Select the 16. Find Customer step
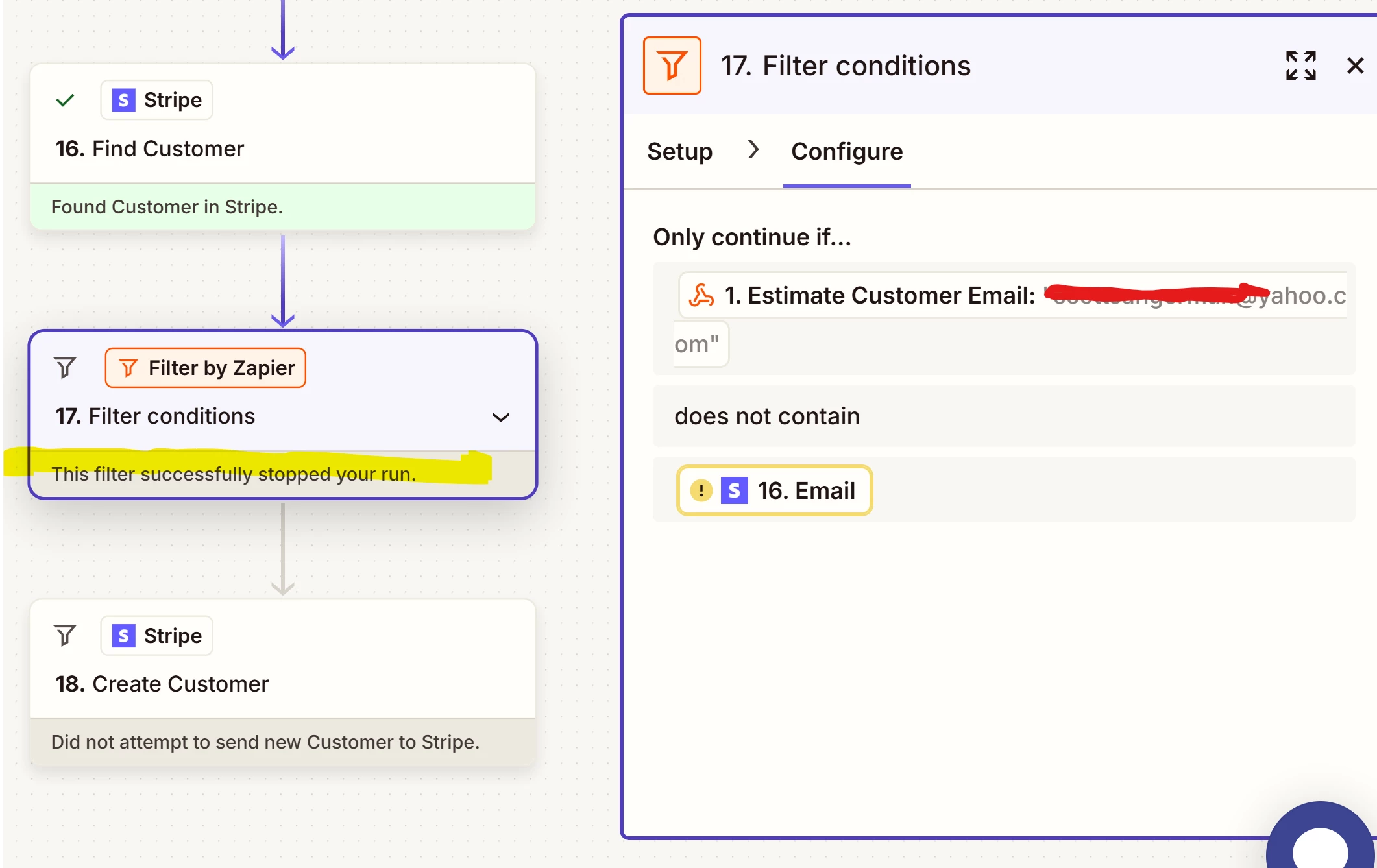 pyautogui.click(x=282, y=149)
